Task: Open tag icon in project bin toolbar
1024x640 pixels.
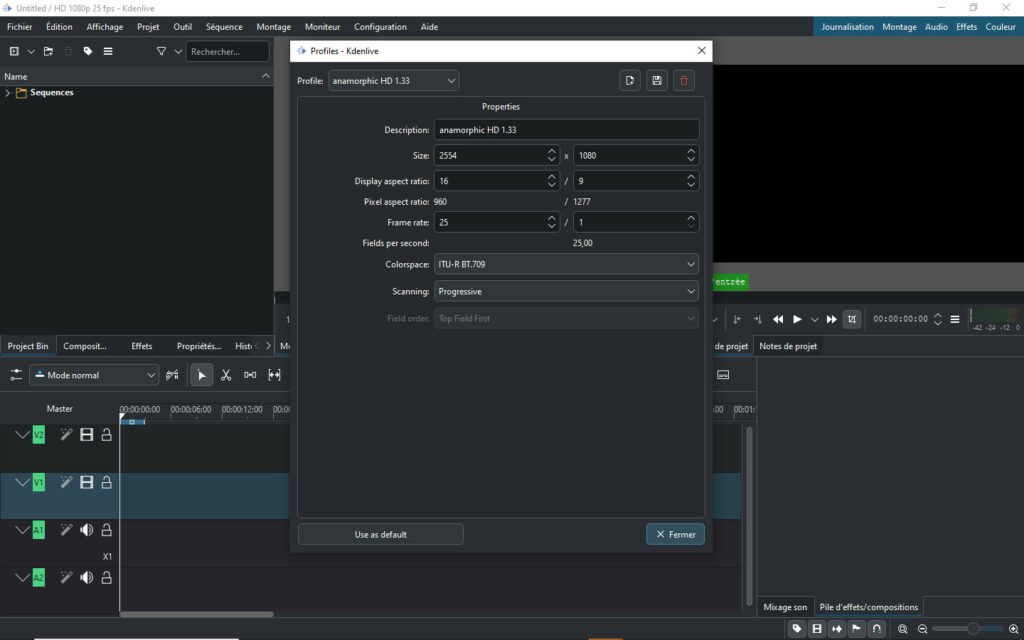Action: coord(88,51)
